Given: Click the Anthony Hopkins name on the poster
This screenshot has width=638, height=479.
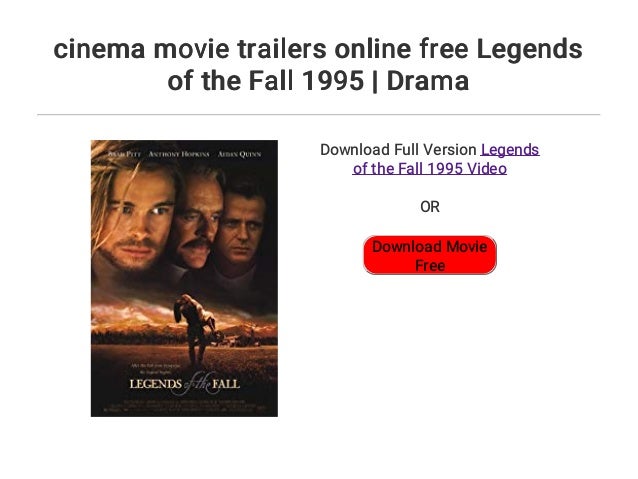Looking at the screenshot, I should 179,154.
